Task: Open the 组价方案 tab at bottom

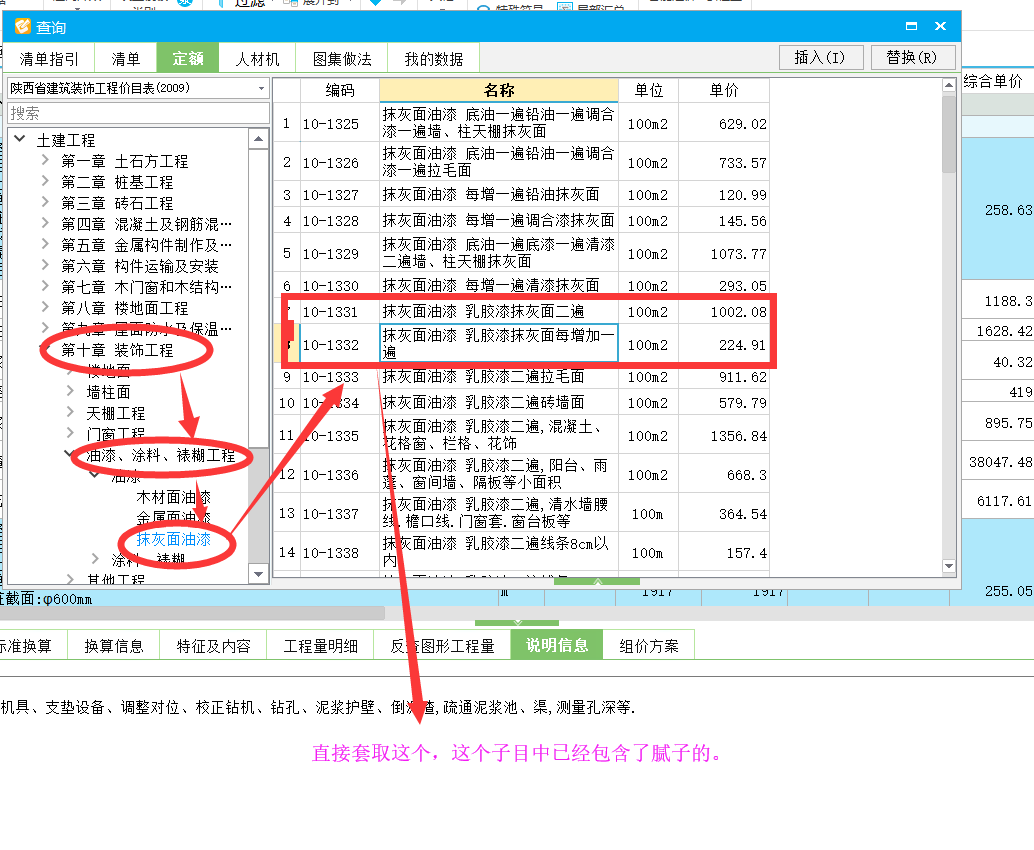Action: 651,644
